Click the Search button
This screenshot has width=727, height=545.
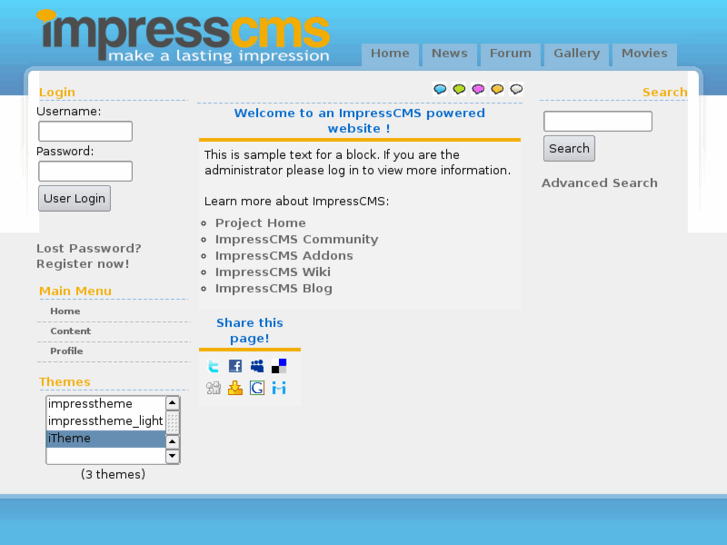pyautogui.click(x=569, y=148)
